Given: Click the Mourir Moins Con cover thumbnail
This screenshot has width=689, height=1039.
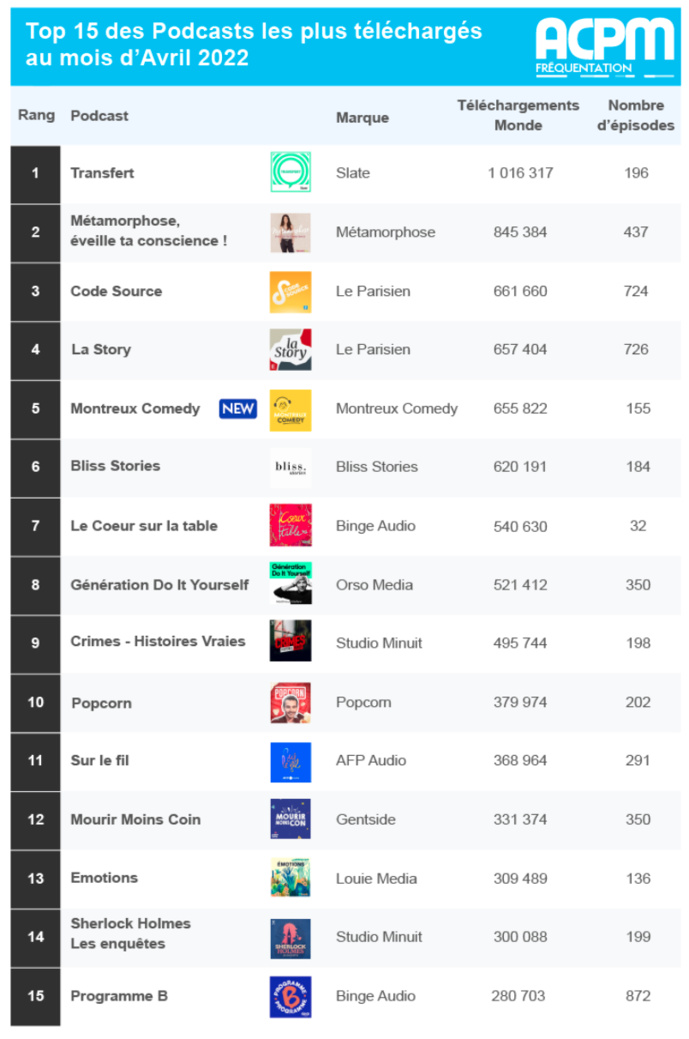Looking at the screenshot, I should pos(290,819).
